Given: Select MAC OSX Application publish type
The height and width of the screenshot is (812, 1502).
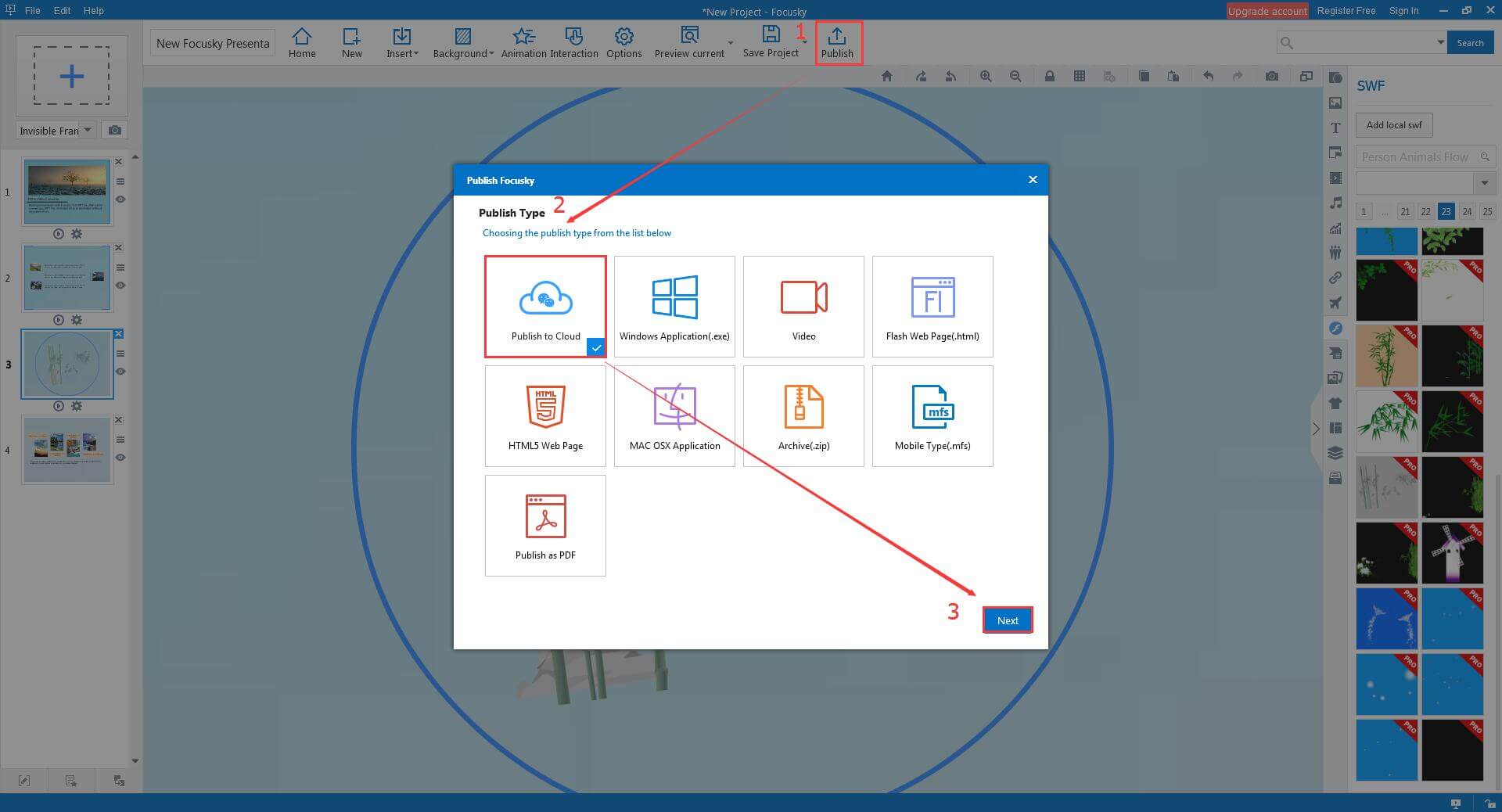Looking at the screenshot, I should click(x=674, y=416).
